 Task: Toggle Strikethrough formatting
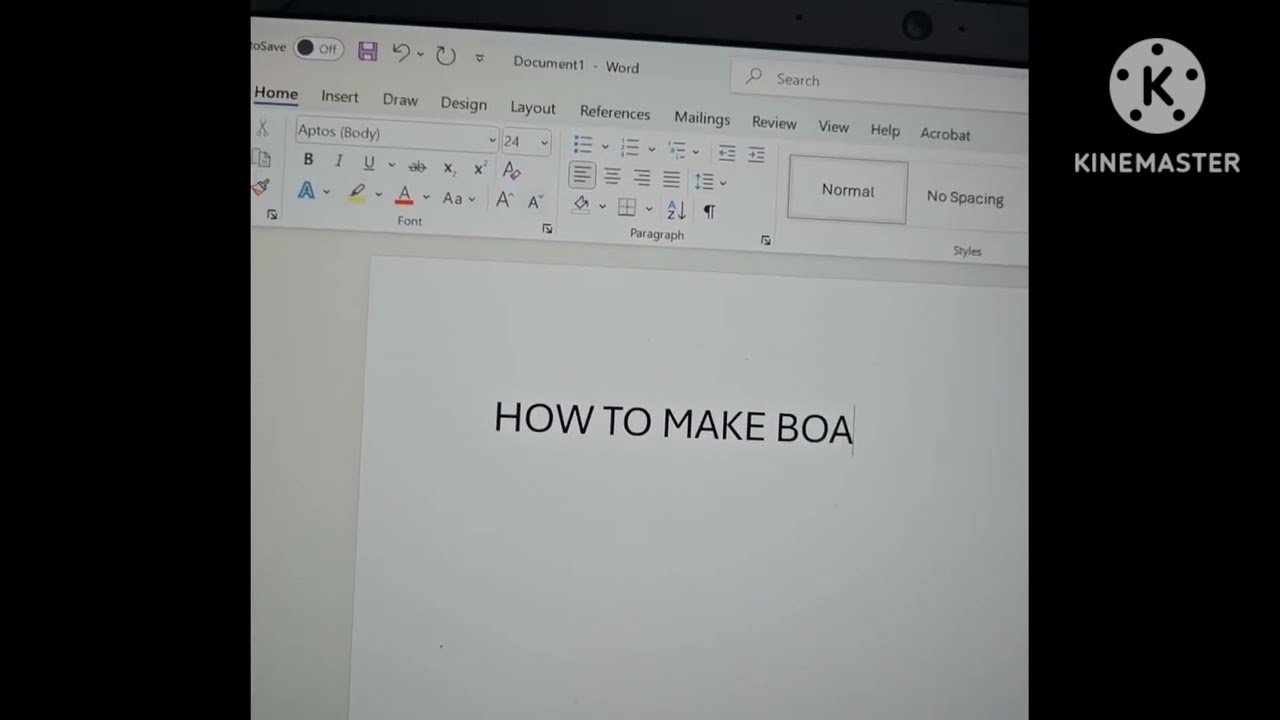tap(417, 166)
